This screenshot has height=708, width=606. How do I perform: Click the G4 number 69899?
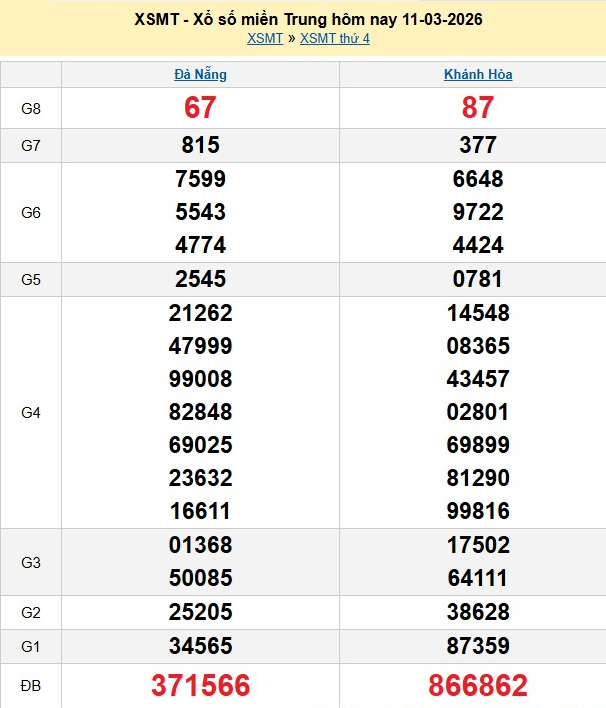click(x=478, y=445)
